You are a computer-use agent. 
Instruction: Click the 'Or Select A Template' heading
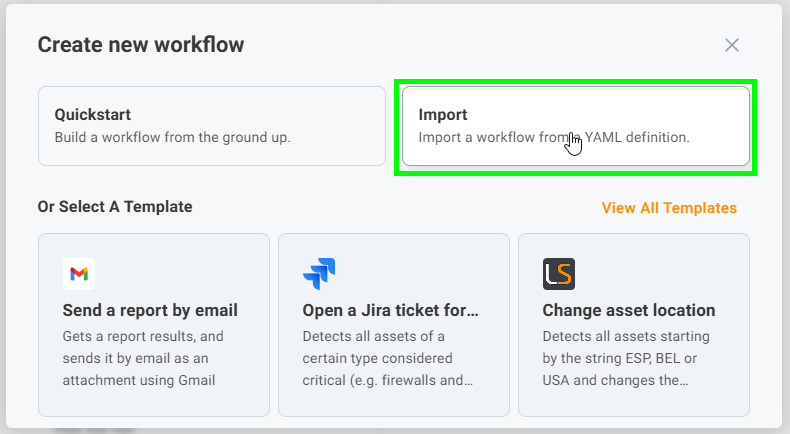[x=115, y=207]
